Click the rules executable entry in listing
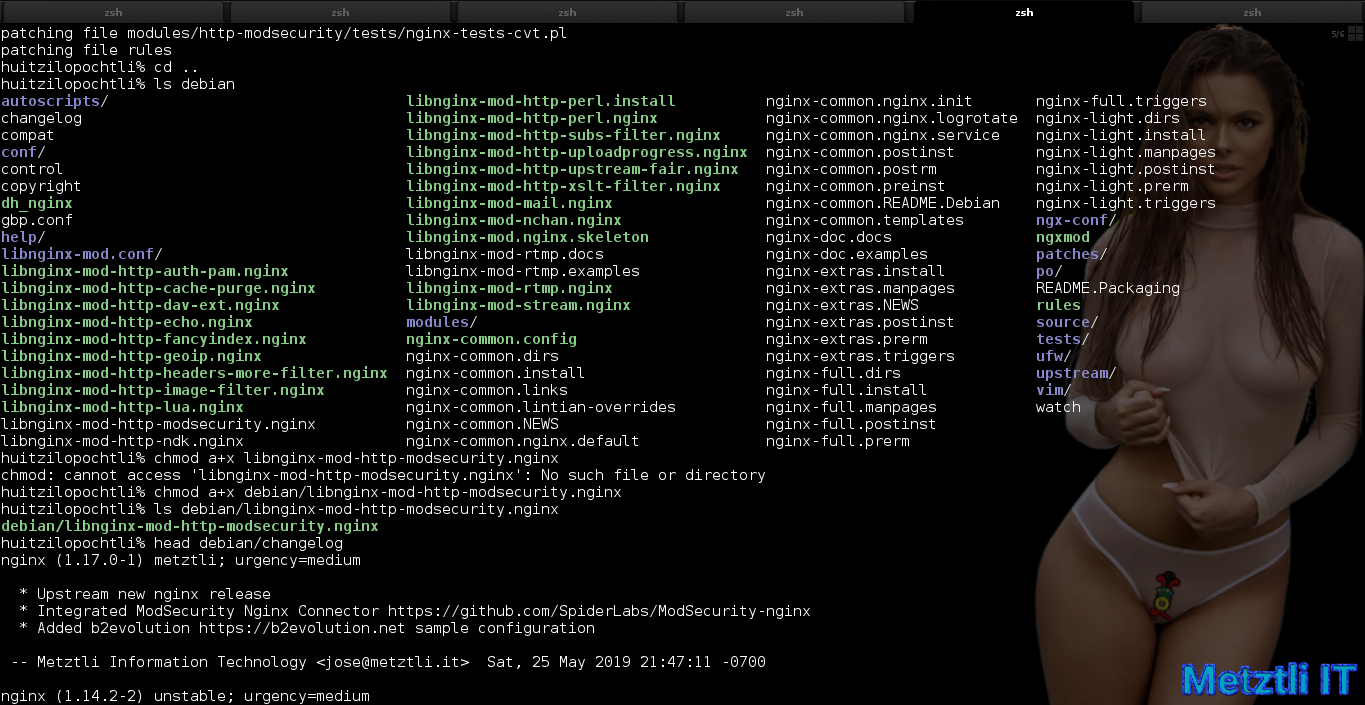The width and height of the screenshot is (1365, 705). tap(1058, 305)
